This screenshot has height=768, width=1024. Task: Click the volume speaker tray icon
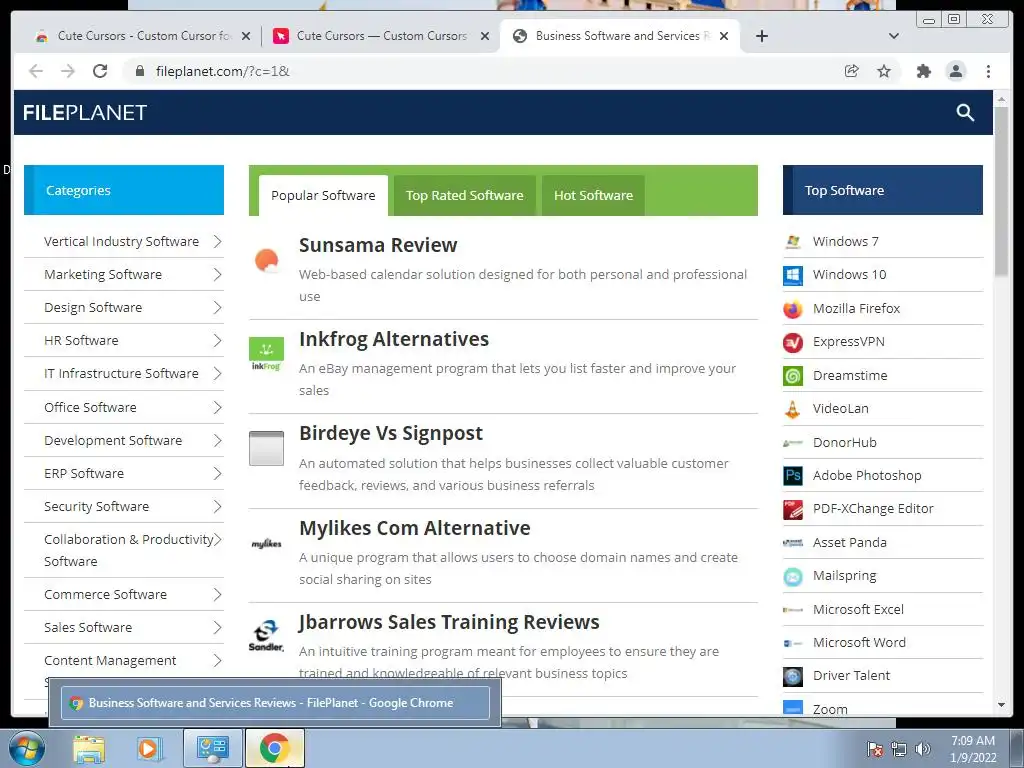[923, 749]
